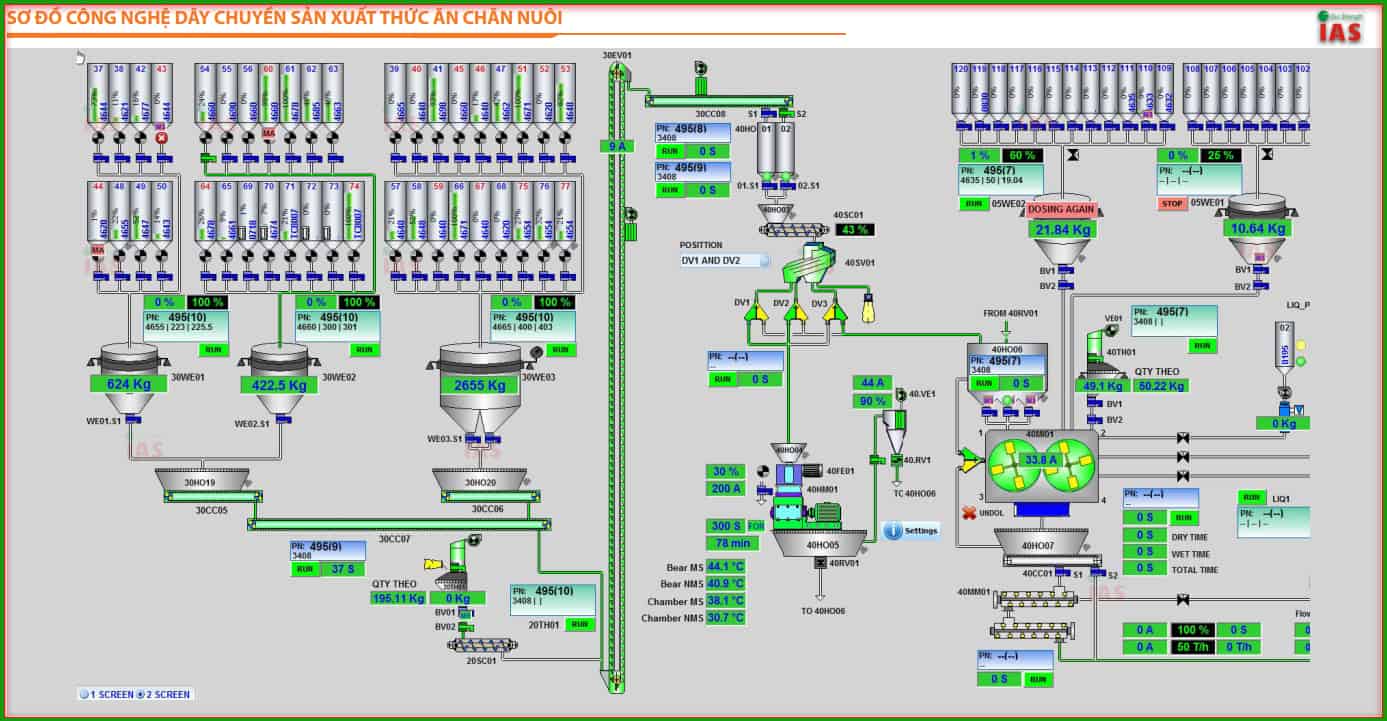Toggle the DV3 diverter valve
The height and width of the screenshot is (721, 1387).
tap(834, 313)
